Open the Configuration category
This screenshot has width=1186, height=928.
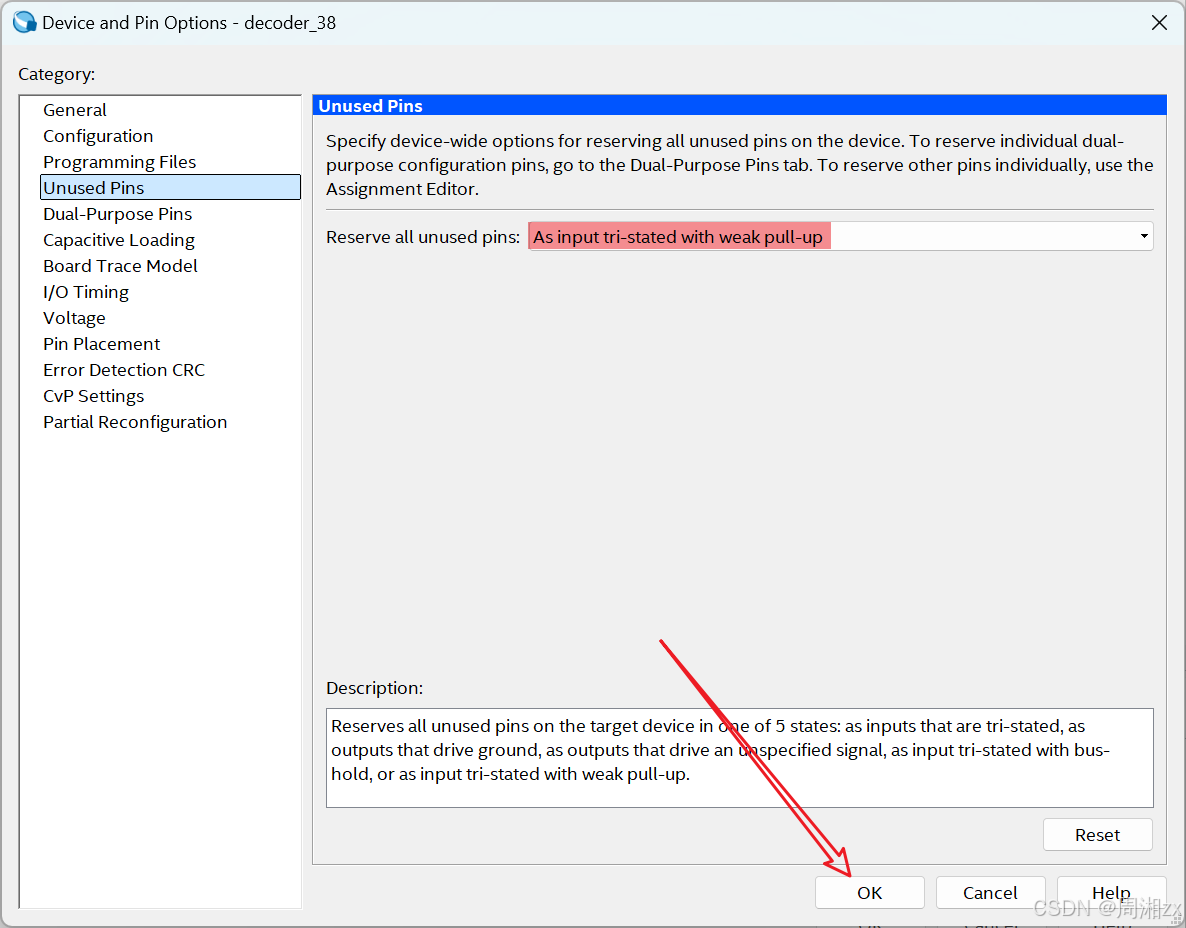click(98, 136)
